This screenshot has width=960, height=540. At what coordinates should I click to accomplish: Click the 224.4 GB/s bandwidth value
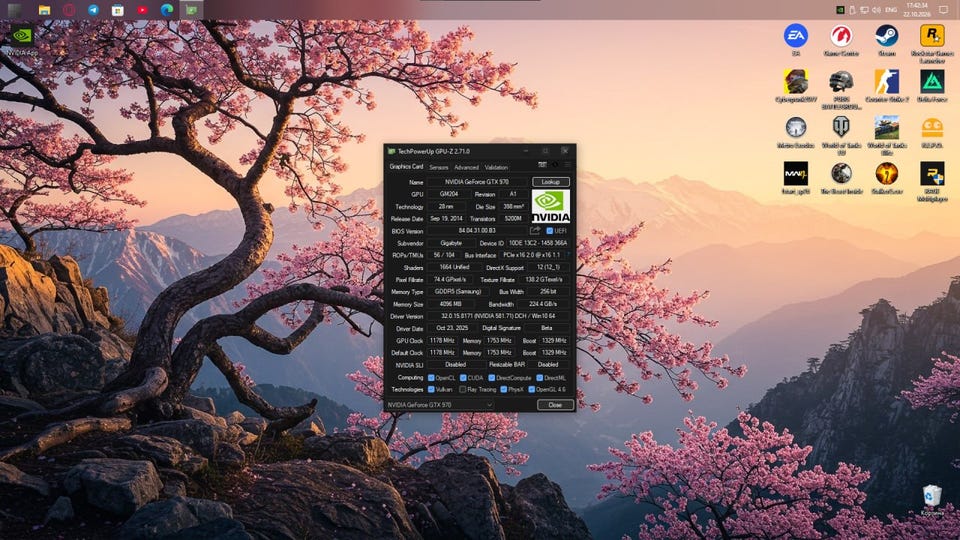tap(543, 304)
